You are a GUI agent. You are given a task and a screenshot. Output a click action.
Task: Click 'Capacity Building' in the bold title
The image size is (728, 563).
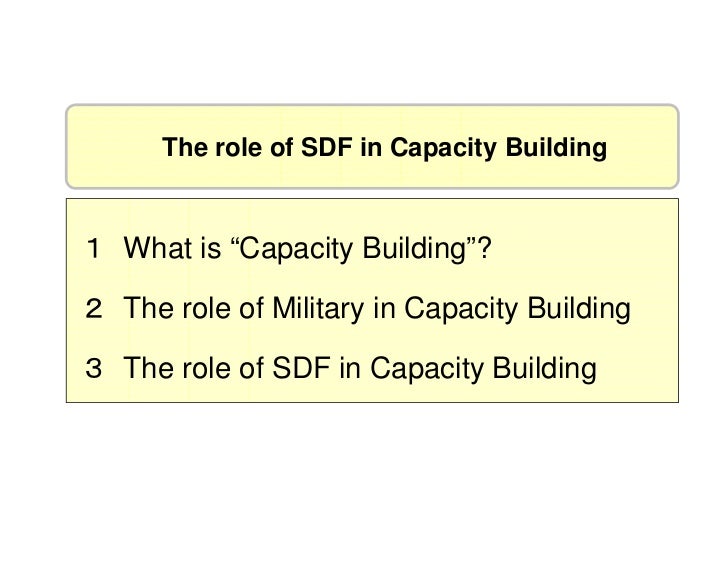pos(497,149)
